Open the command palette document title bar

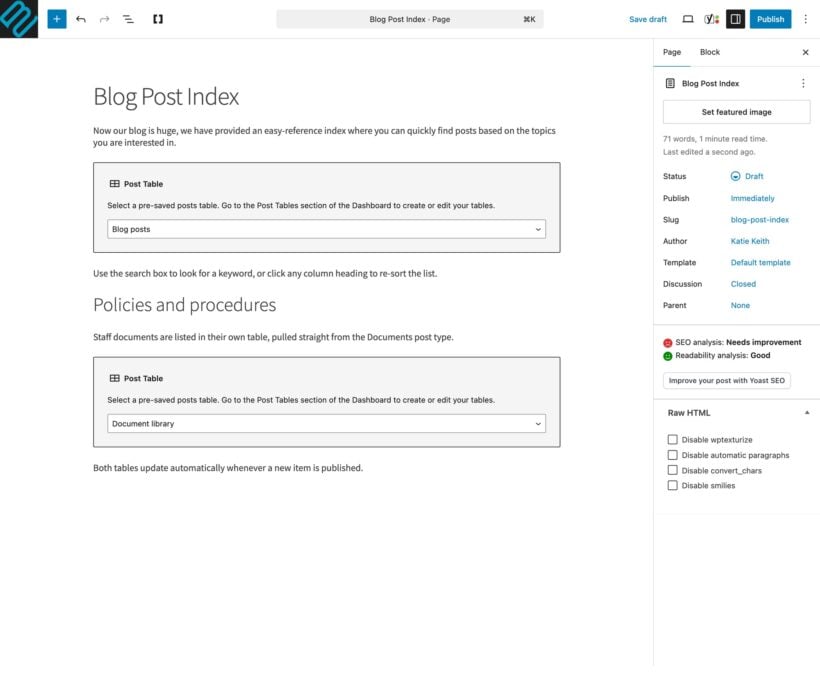409,19
